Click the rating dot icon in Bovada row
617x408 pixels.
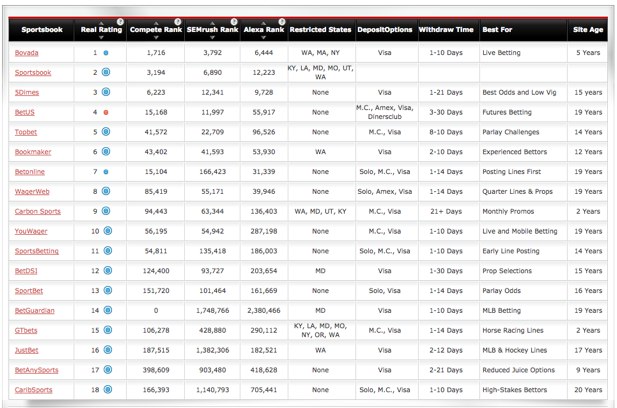106,53
